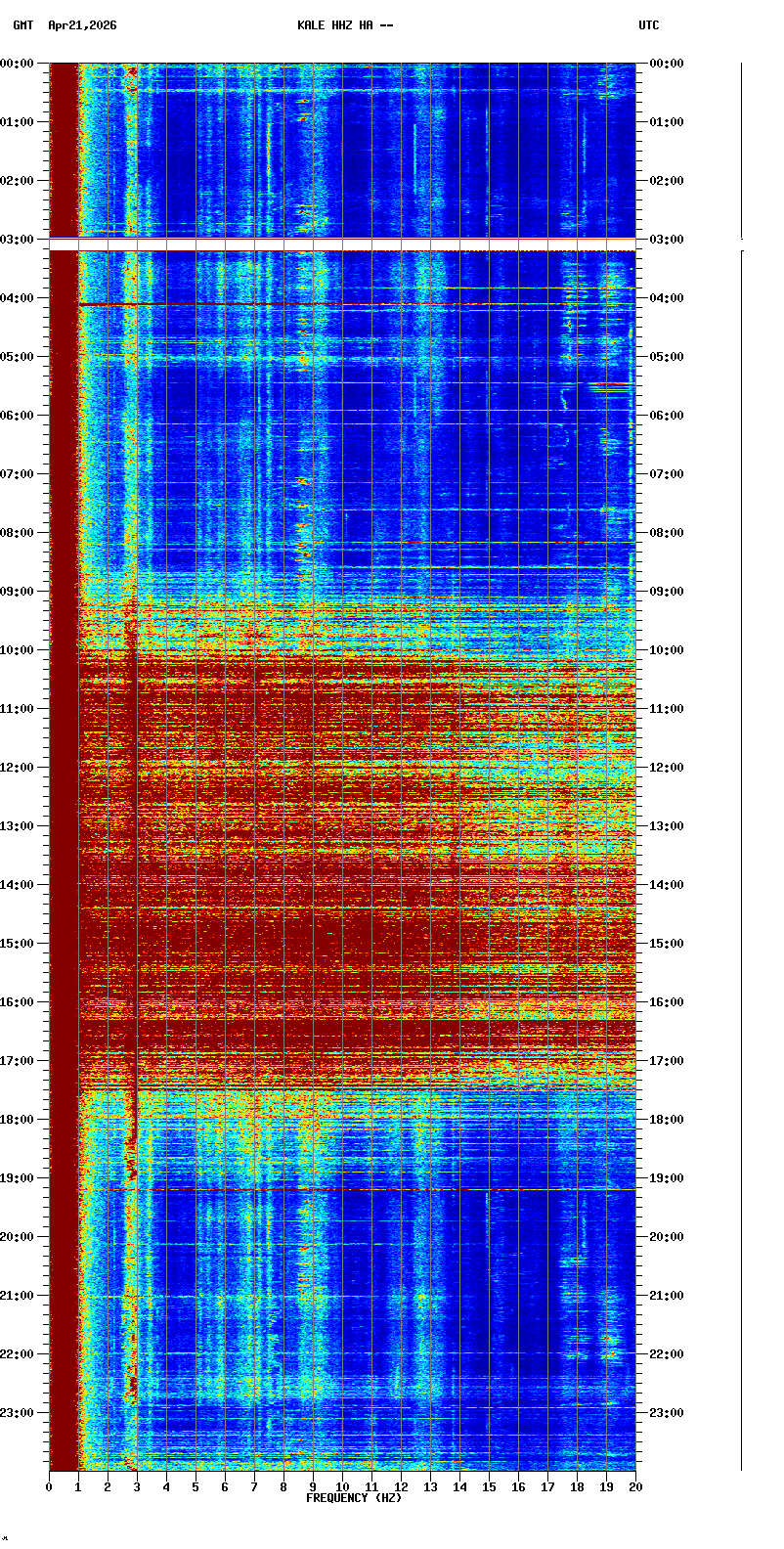Image resolution: width=784 pixels, height=1549 pixels.
Task: Click the 21:00 time marker on left axis
Action: pos(17,1296)
